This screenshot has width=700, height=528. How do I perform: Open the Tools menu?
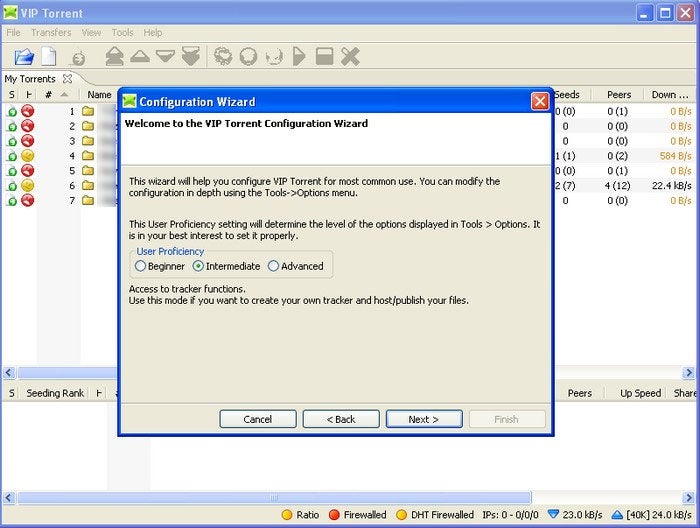tap(122, 33)
